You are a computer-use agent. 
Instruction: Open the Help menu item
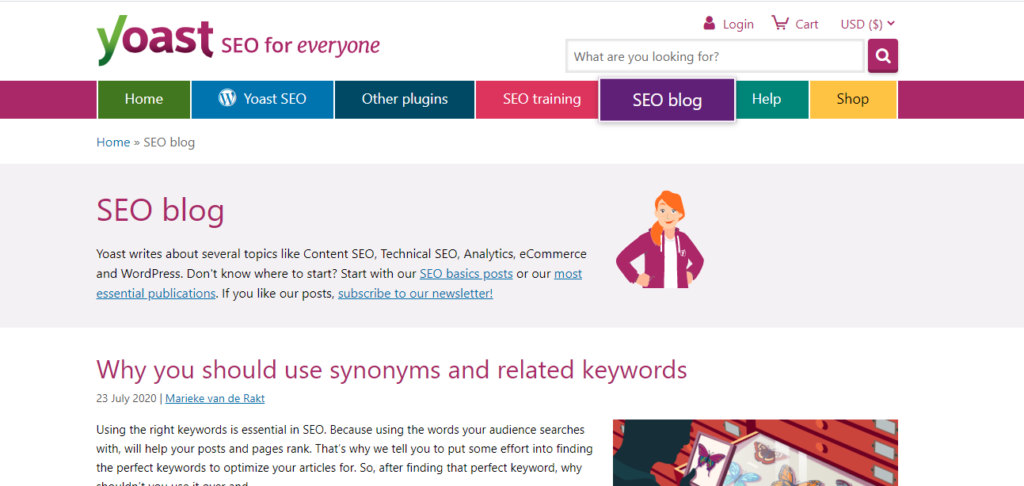(766, 99)
